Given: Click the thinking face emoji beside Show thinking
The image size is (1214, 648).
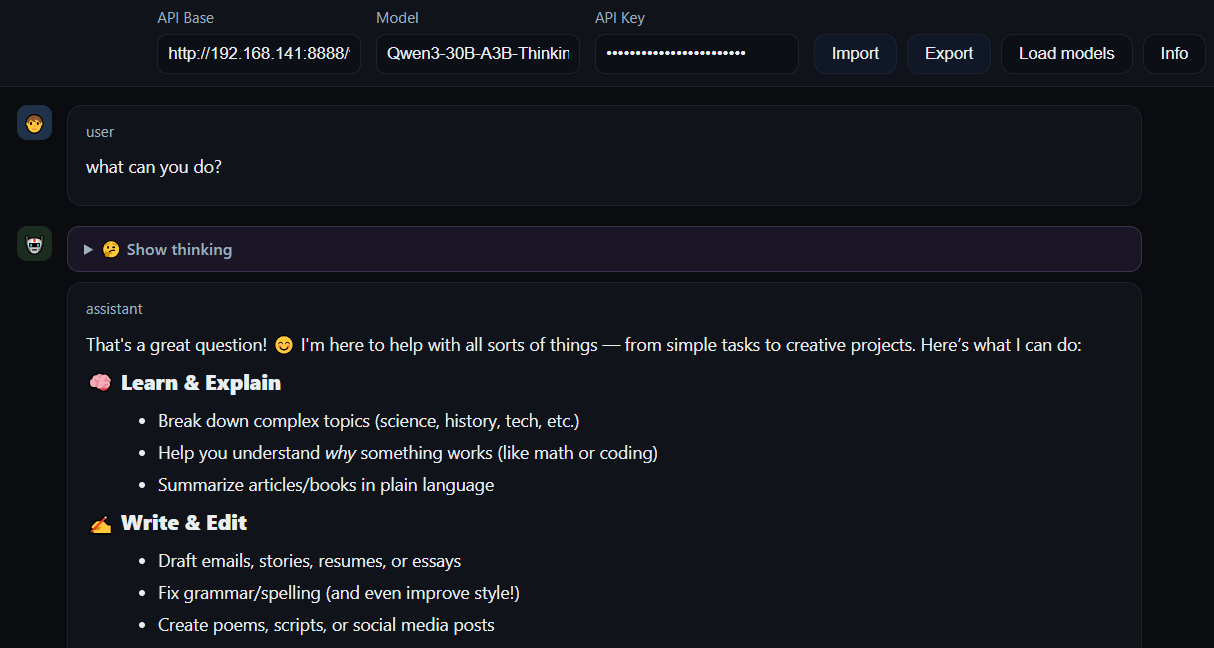Looking at the screenshot, I should (x=110, y=249).
